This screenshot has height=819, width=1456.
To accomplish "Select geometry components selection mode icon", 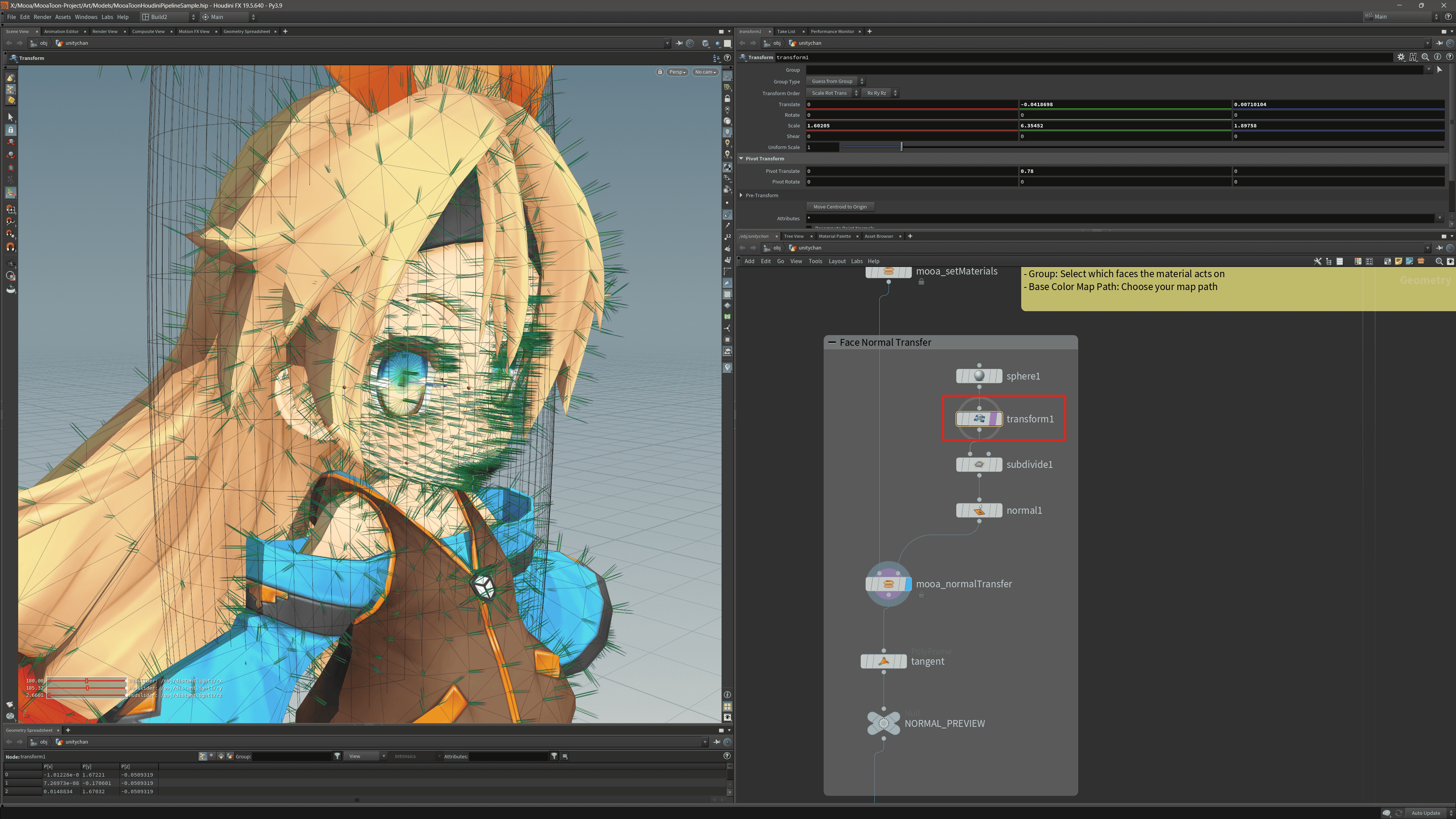I will [10, 89].
